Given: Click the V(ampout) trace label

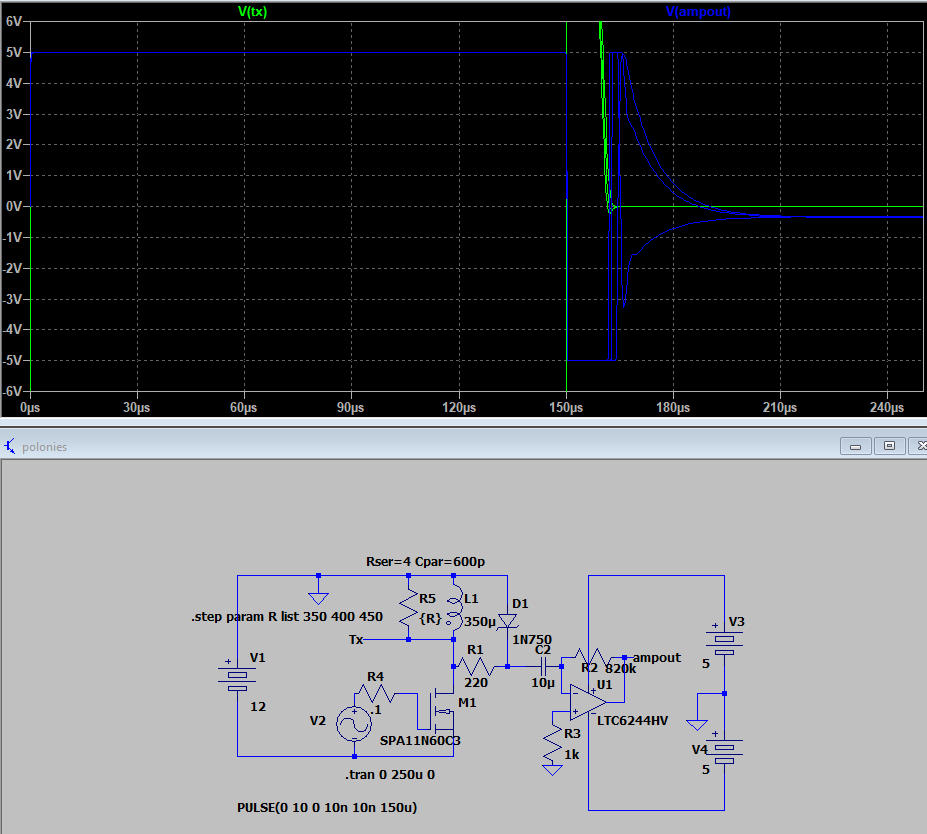Looking at the screenshot, I should coord(698,12).
